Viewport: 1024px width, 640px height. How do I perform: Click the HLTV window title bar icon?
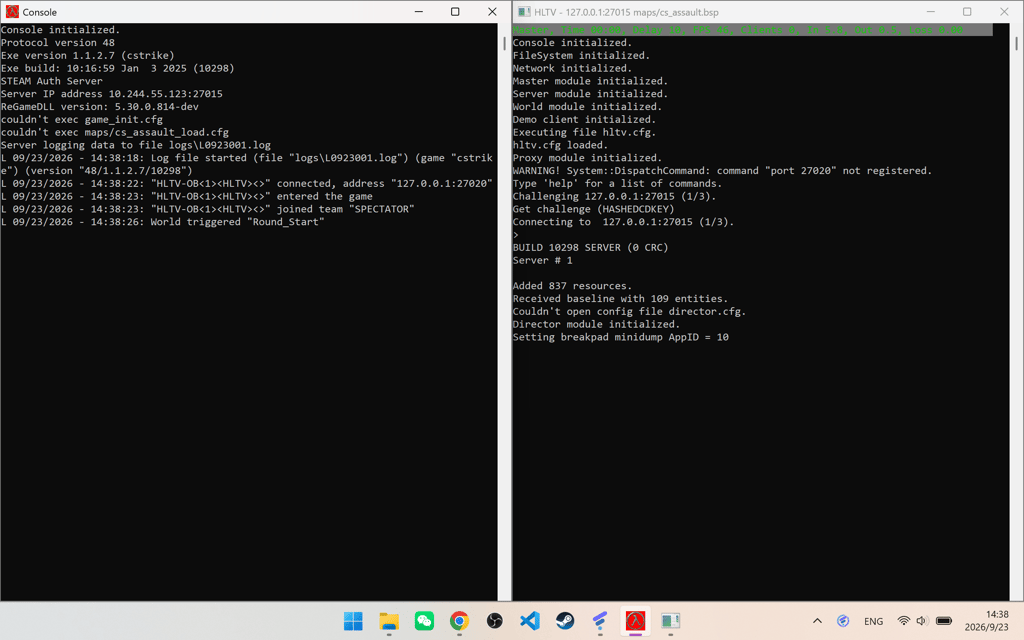click(524, 12)
